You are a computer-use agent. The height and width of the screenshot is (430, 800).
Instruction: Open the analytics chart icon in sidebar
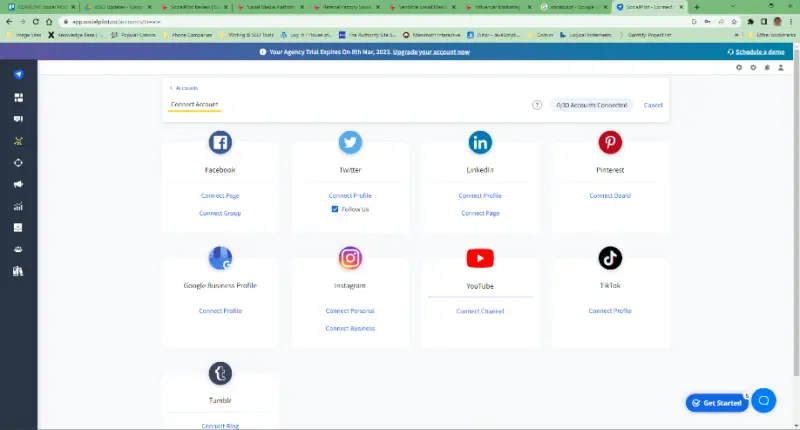click(18, 206)
